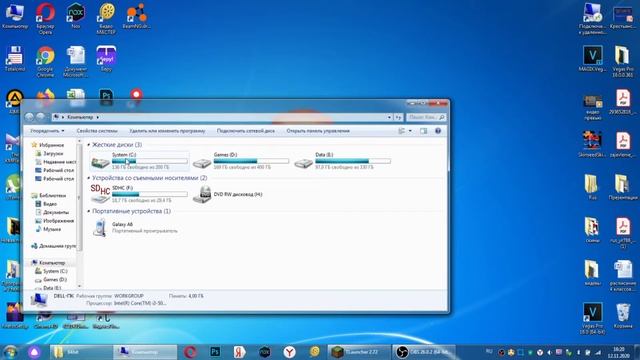Viewport: 640px width, 360px height.
Task: Open the Recycle Bin desktop icon
Action: (x=623, y=316)
